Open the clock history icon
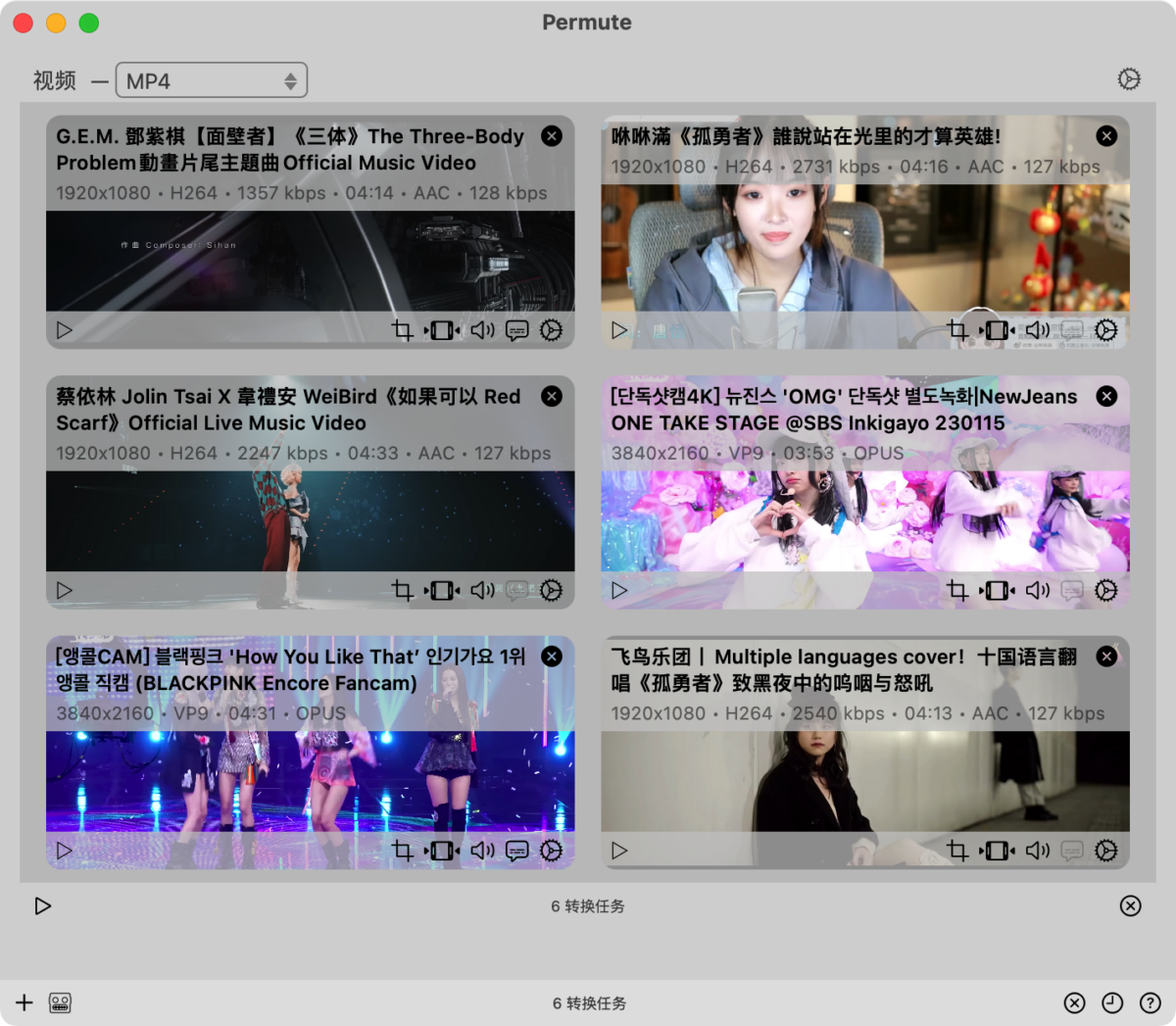Image resolution: width=1176 pixels, height=1026 pixels. coord(1112,1002)
